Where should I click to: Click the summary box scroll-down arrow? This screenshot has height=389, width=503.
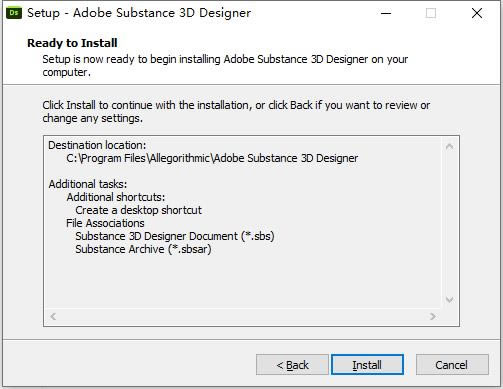click(x=449, y=300)
